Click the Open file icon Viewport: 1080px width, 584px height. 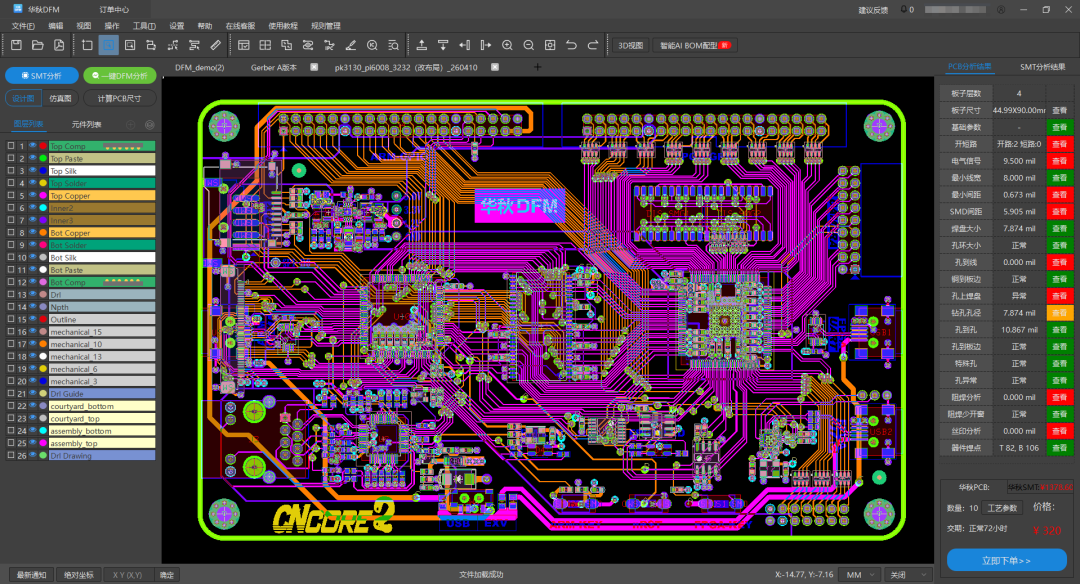(x=35, y=44)
